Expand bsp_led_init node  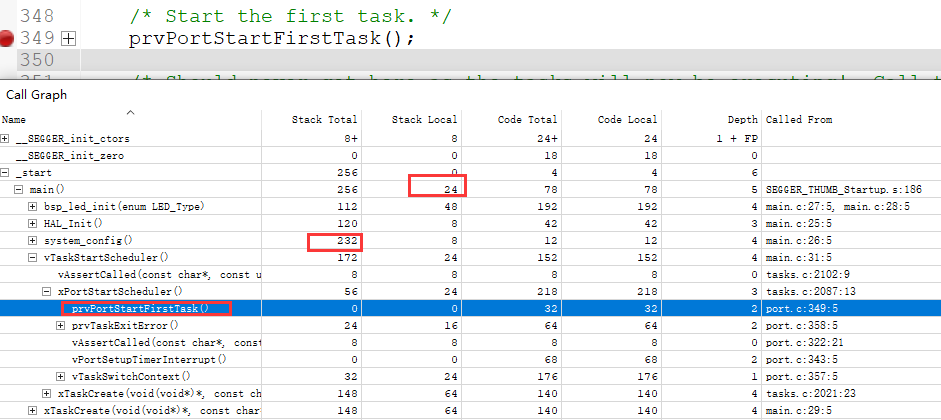[33, 207]
